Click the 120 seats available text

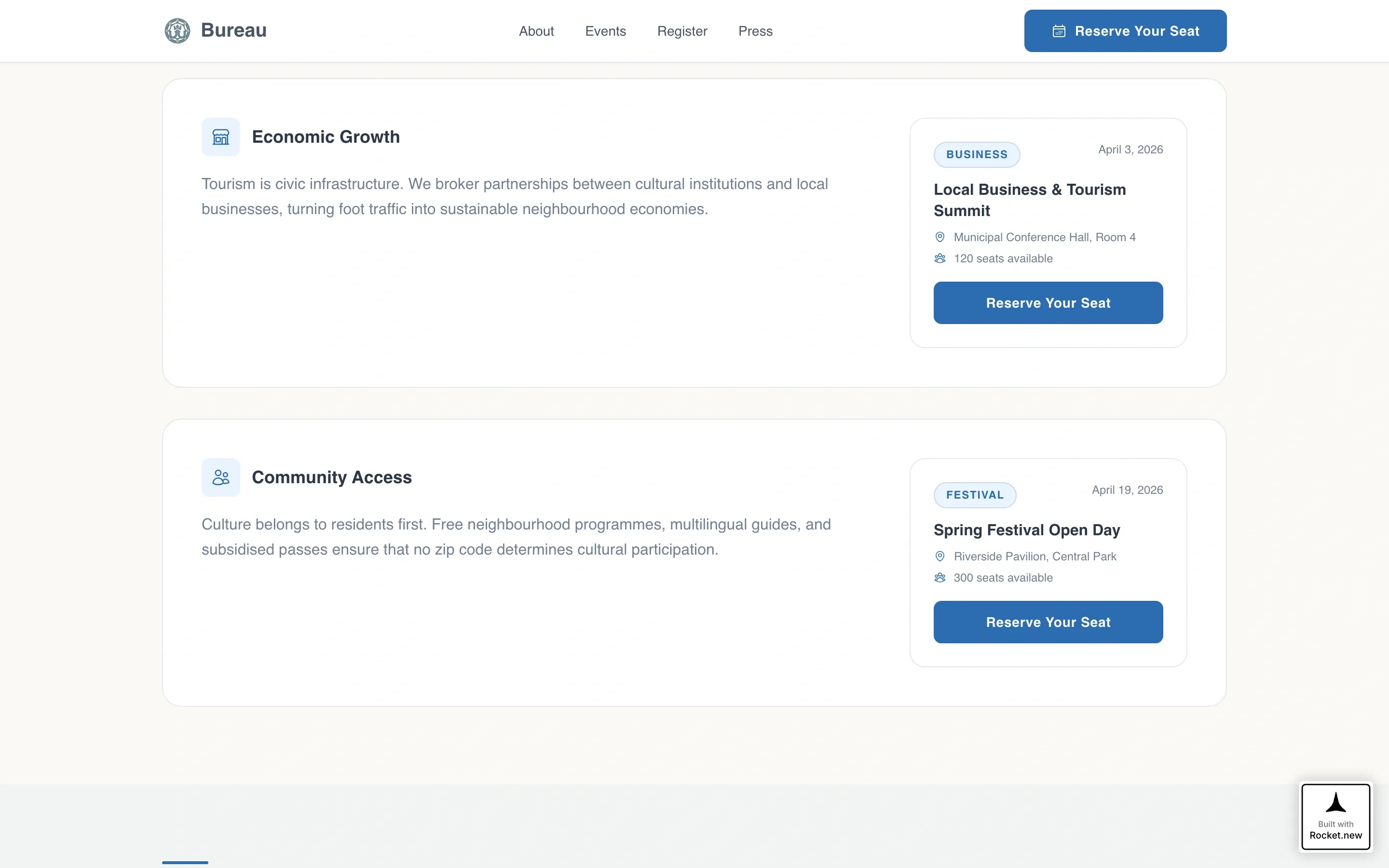pos(1003,258)
